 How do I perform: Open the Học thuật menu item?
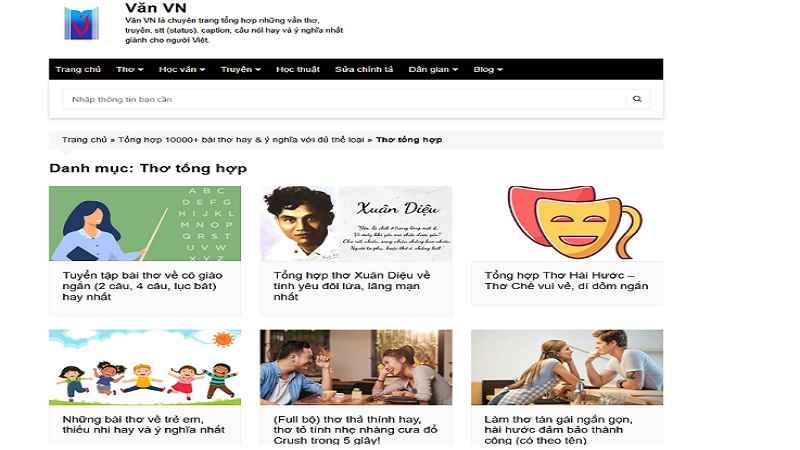pos(297,69)
